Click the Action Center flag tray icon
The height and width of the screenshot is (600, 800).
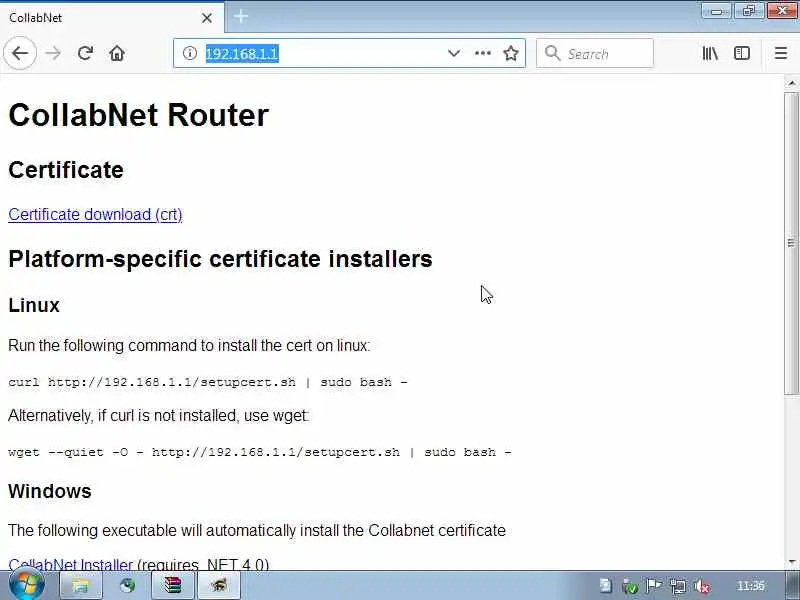pos(654,586)
